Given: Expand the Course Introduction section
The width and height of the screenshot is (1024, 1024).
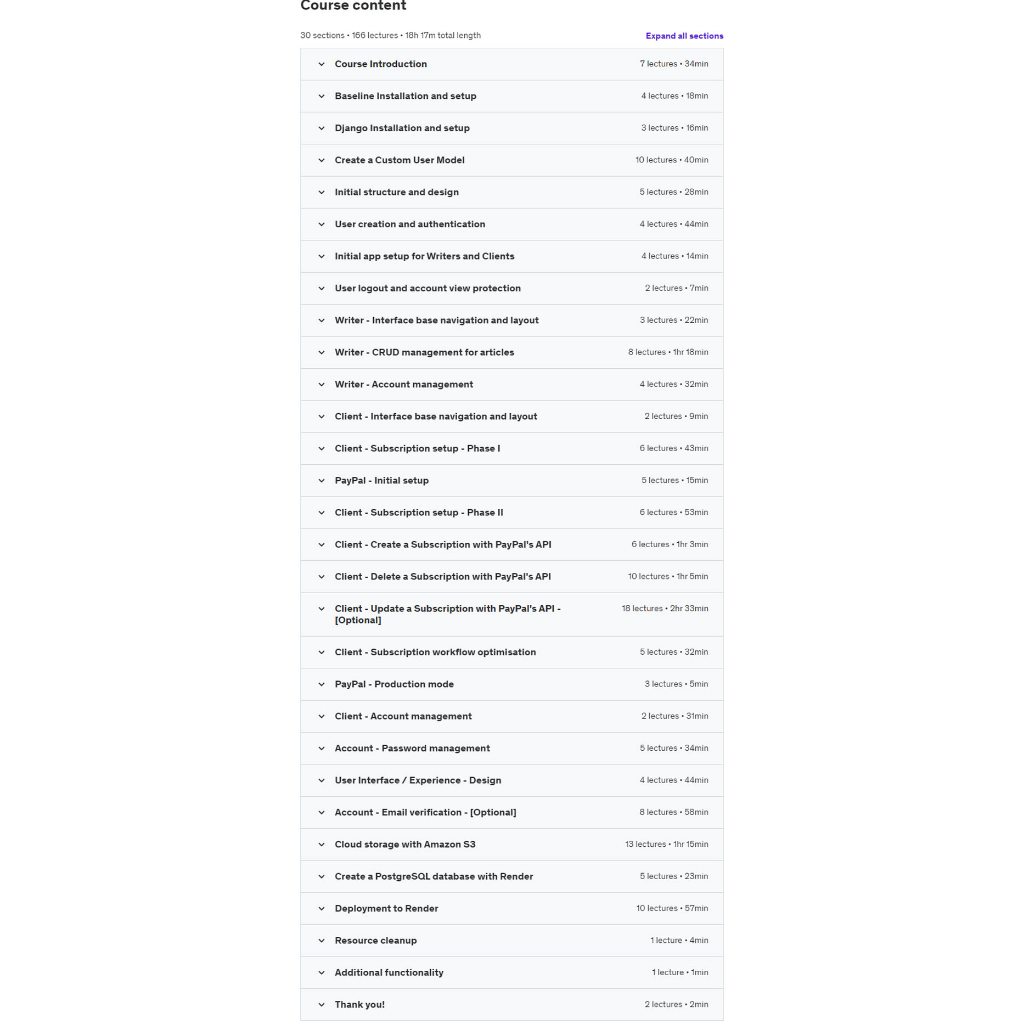Looking at the screenshot, I should click(x=380, y=64).
